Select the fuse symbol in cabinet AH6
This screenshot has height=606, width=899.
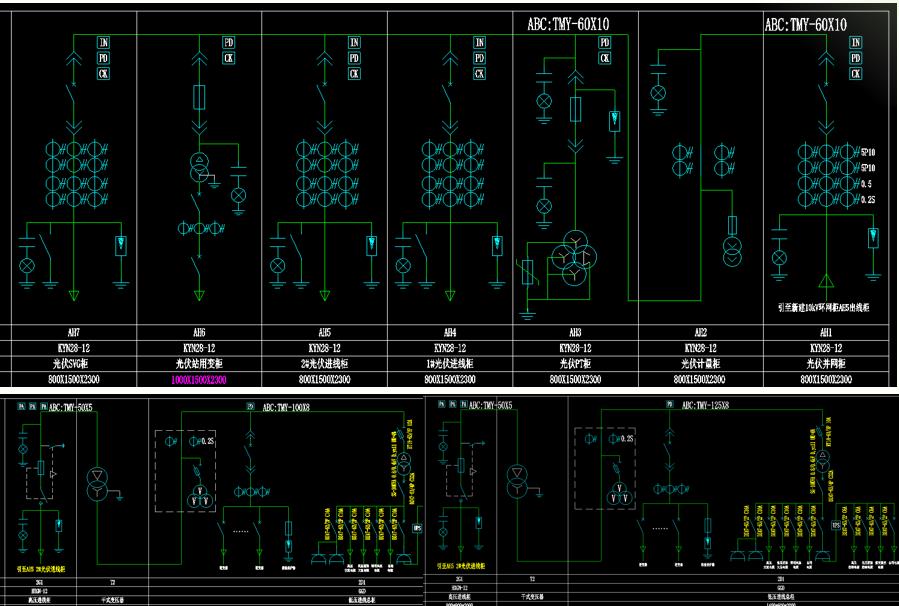tap(198, 98)
